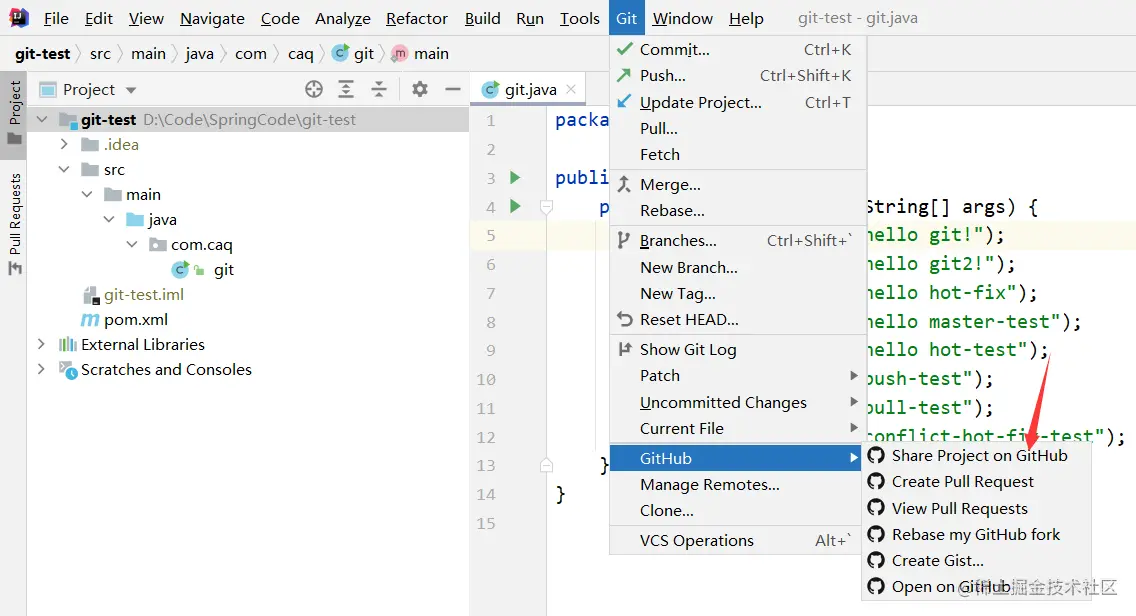Choose Create Pull Request
Viewport: 1136px width, 616px height.
click(x=977, y=481)
